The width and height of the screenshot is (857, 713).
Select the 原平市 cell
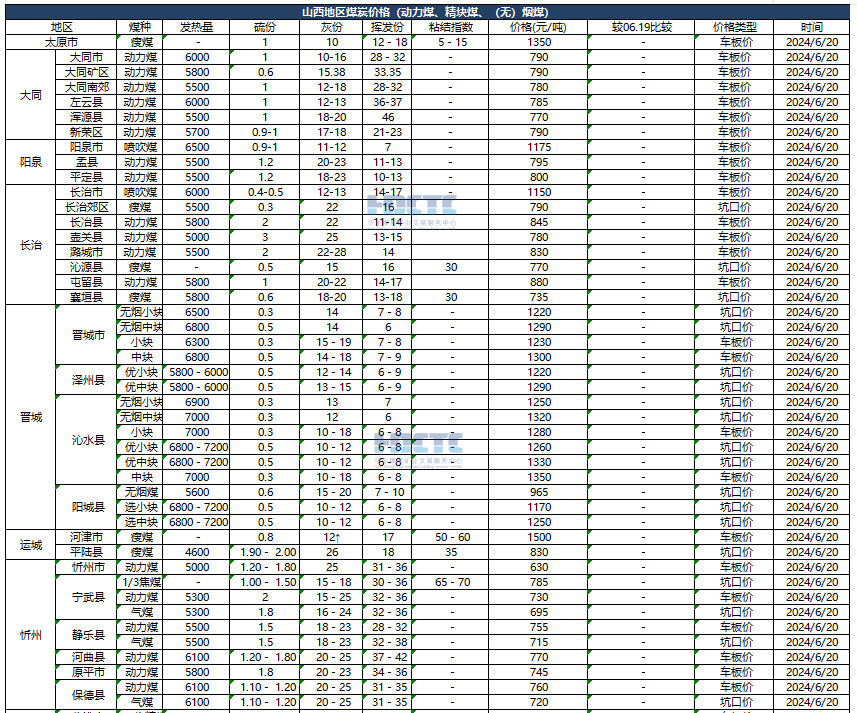click(87, 672)
